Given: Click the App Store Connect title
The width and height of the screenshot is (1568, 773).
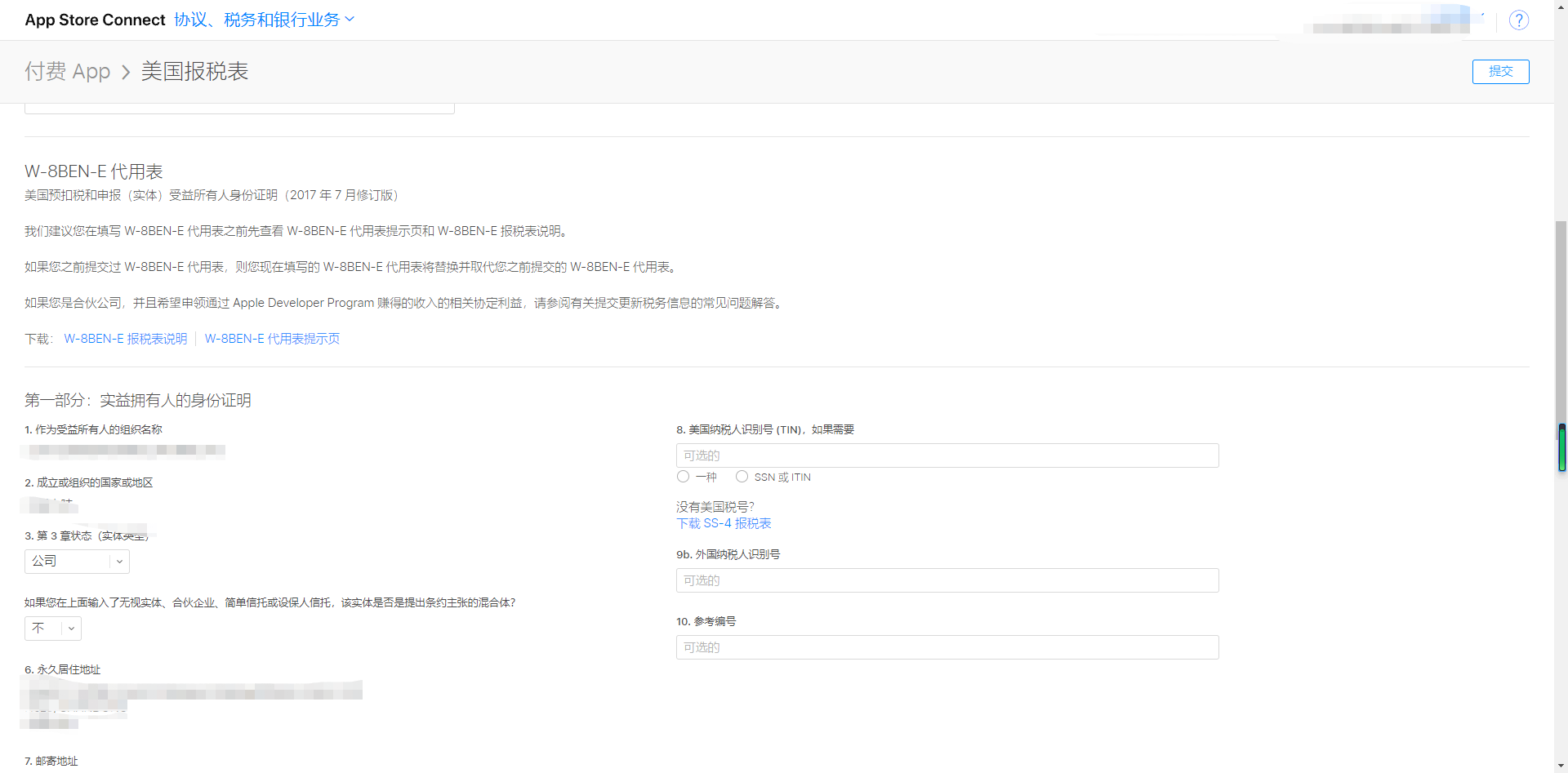Looking at the screenshot, I should tap(95, 20).
